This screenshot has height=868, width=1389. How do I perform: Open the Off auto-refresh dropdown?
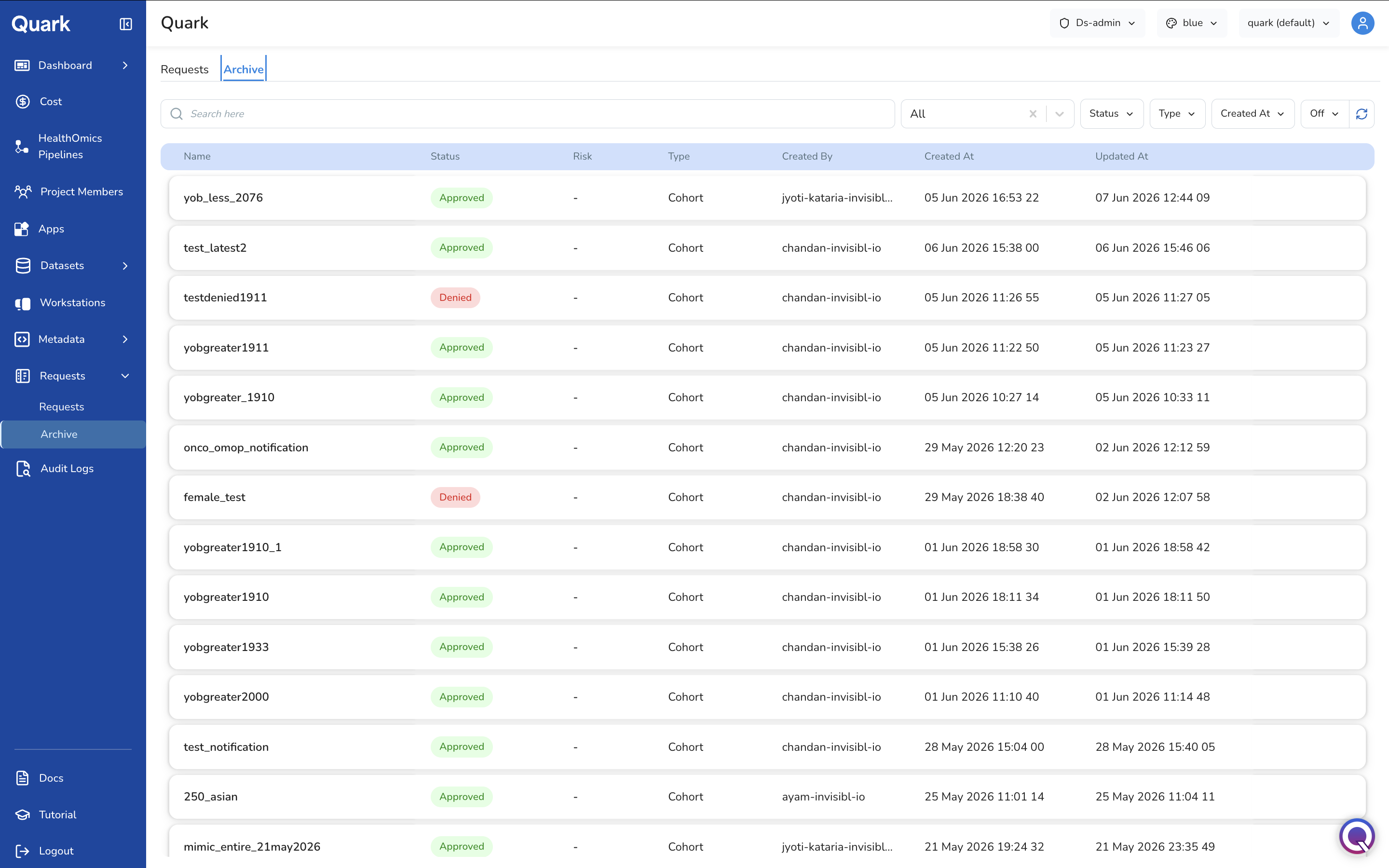coord(1325,114)
